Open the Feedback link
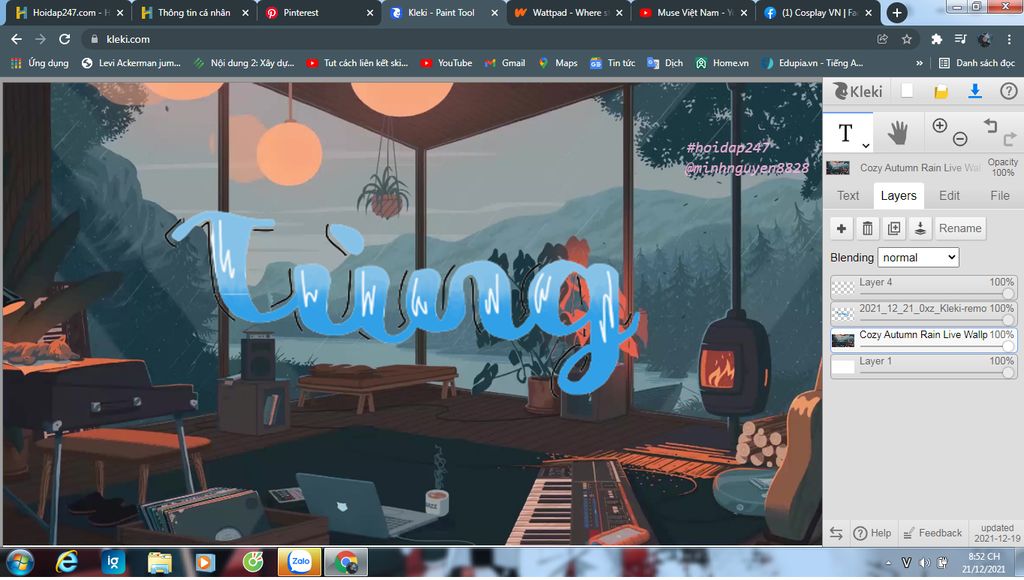This screenshot has height=580, width=1024. point(933,533)
